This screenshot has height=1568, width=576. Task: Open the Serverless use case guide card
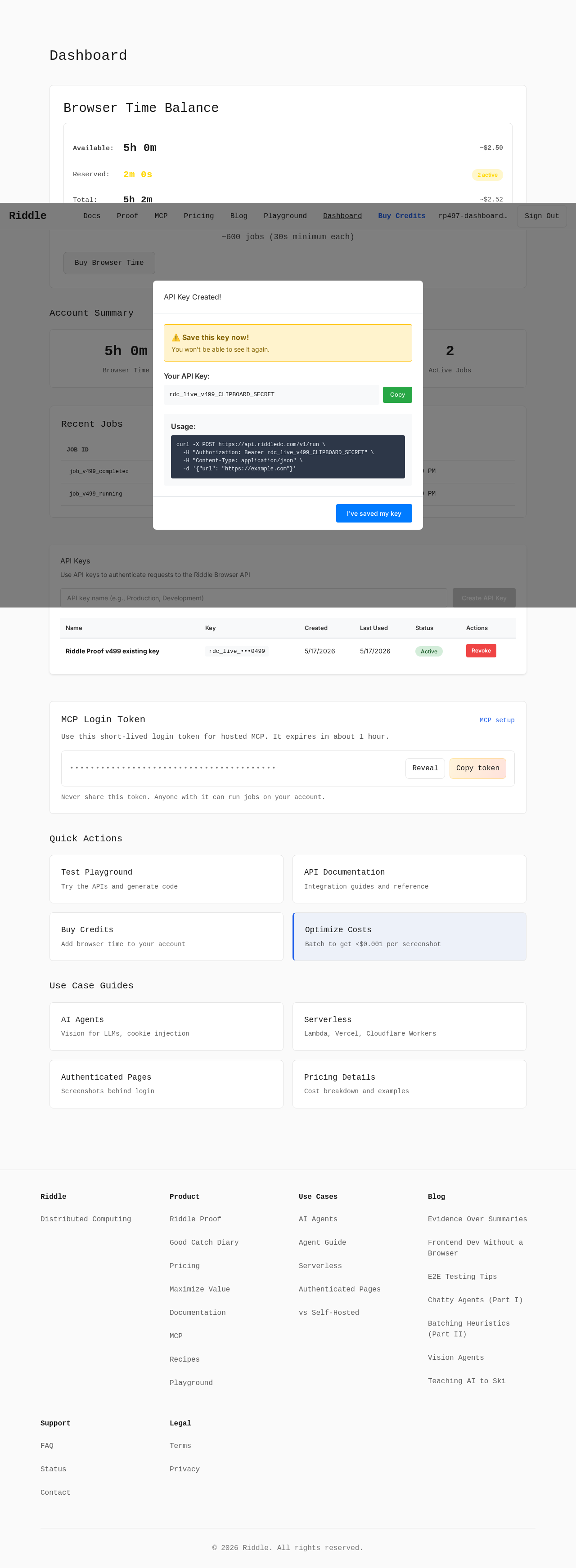[409, 1026]
